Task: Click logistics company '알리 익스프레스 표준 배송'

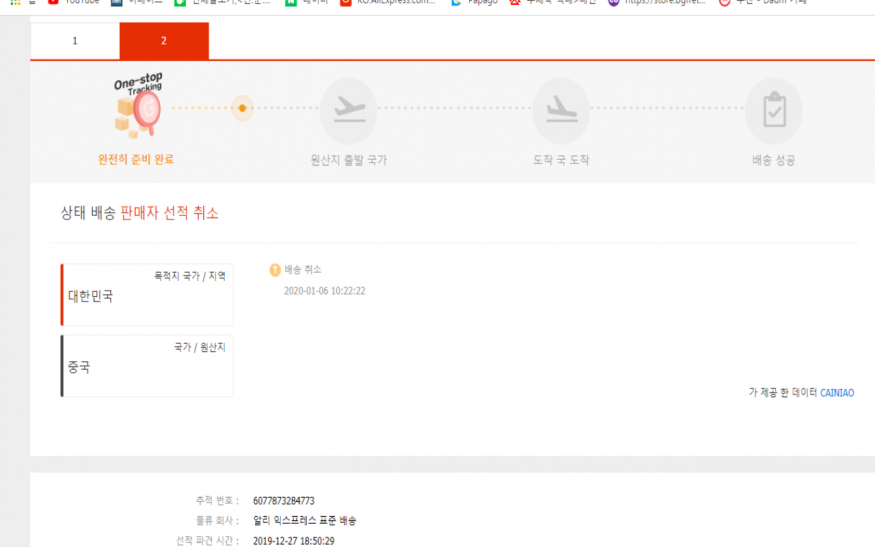Action: [305, 520]
